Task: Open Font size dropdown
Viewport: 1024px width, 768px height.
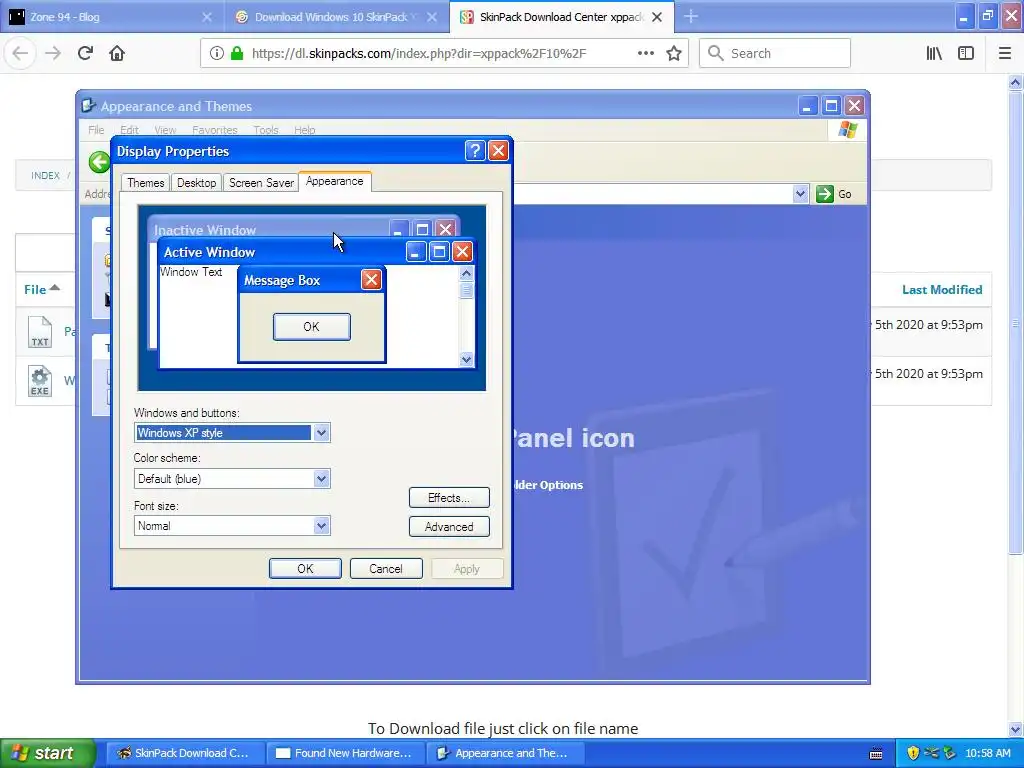Action: (x=321, y=526)
